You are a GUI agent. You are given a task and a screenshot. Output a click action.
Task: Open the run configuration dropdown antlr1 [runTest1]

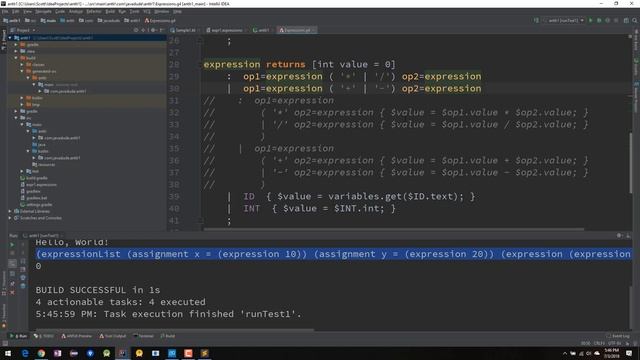[x=563, y=20]
